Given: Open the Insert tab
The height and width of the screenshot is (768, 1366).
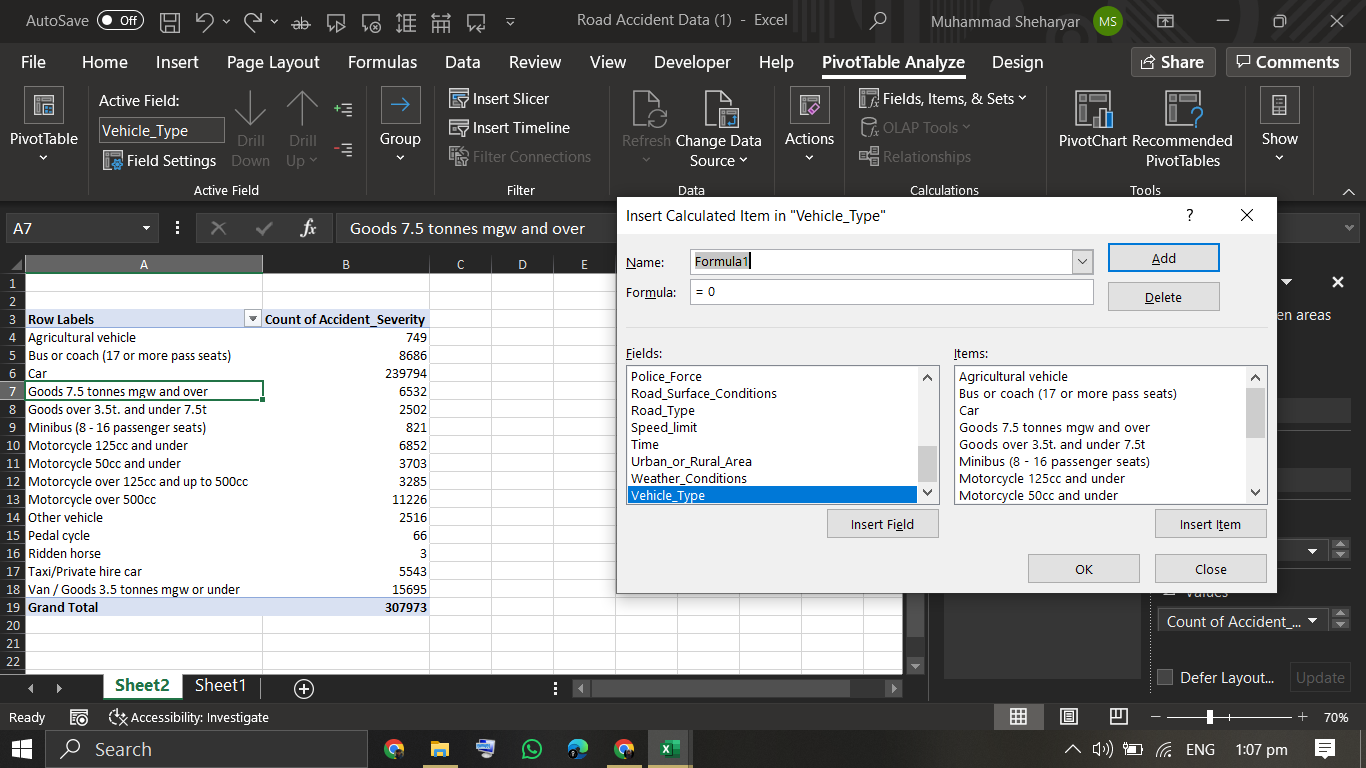Looking at the screenshot, I should tap(177, 62).
